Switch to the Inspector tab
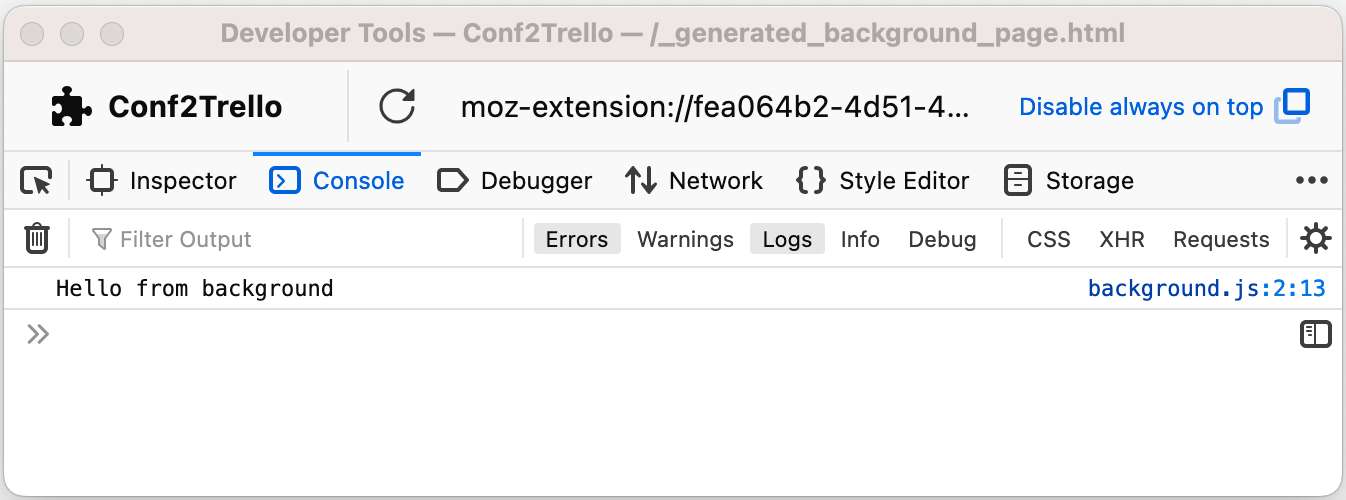Screen dimensions: 1346x500 (x=163, y=181)
